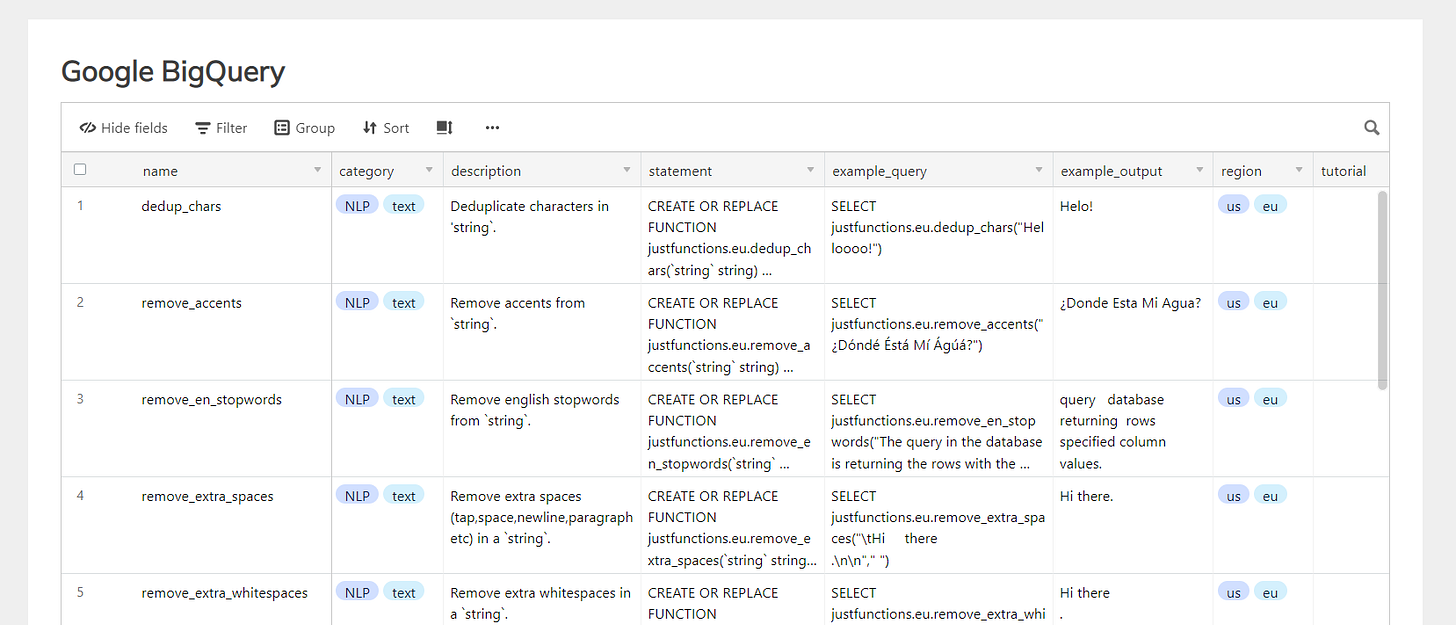Click the NLP tag in dedup_chars row
The image size is (1456, 625).
point(357,205)
